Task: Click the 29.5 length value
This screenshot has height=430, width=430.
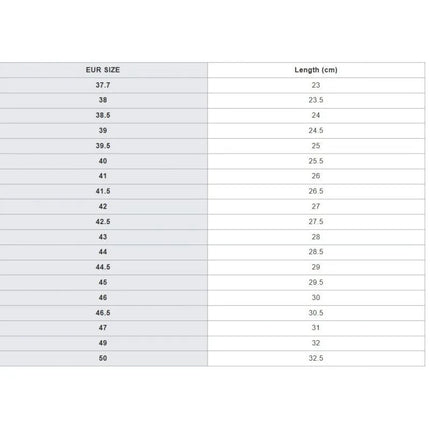Action: pyautogui.click(x=316, y=283)
